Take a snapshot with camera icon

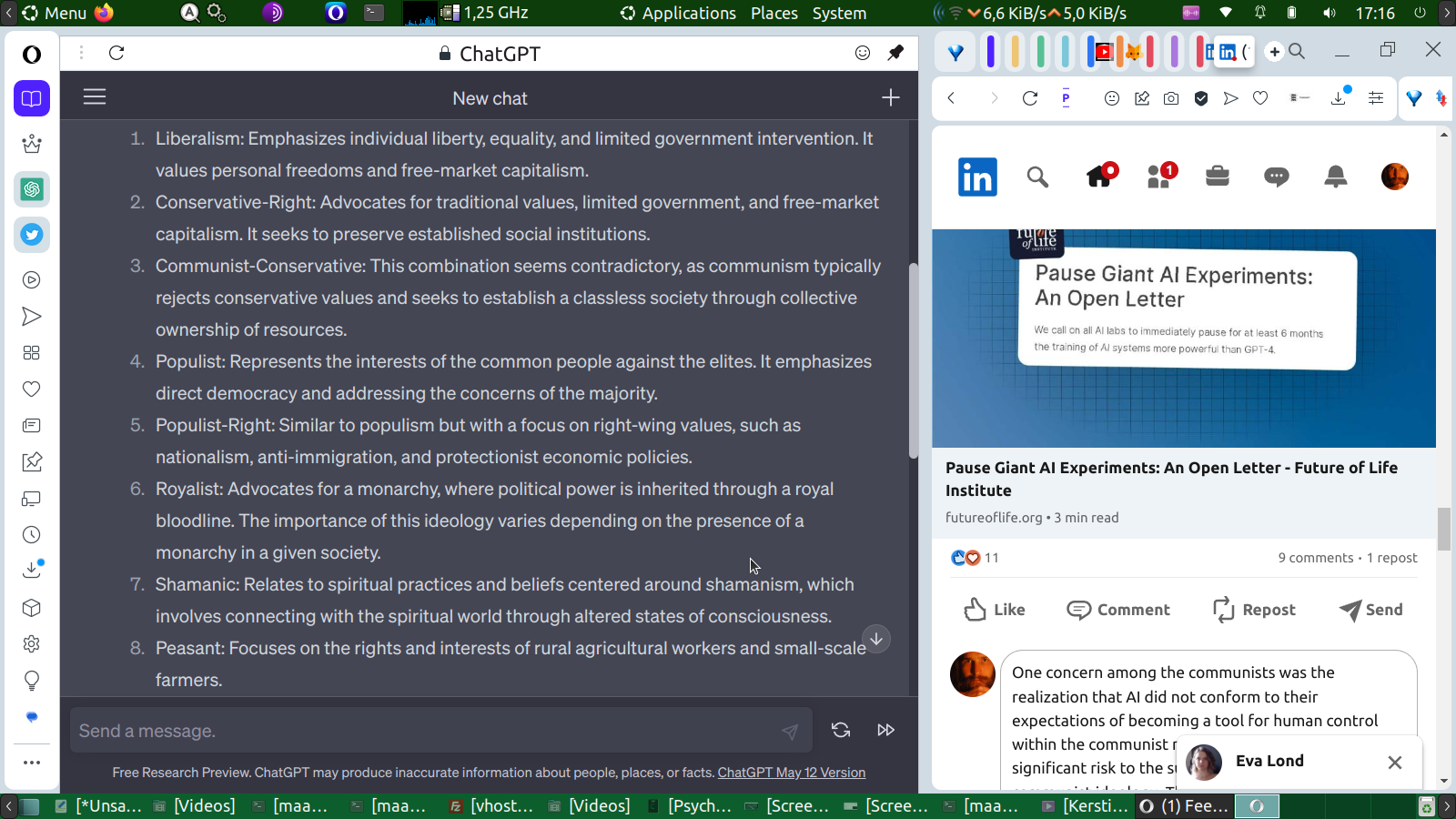(x=1171, y=98)
